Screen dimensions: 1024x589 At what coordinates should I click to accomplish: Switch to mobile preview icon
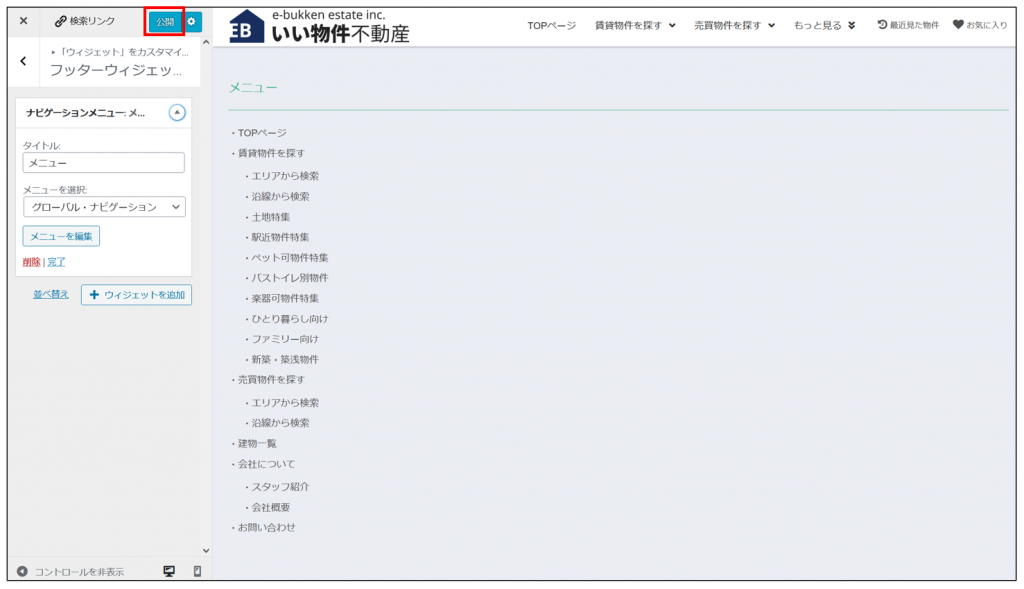tap(197, 571)
